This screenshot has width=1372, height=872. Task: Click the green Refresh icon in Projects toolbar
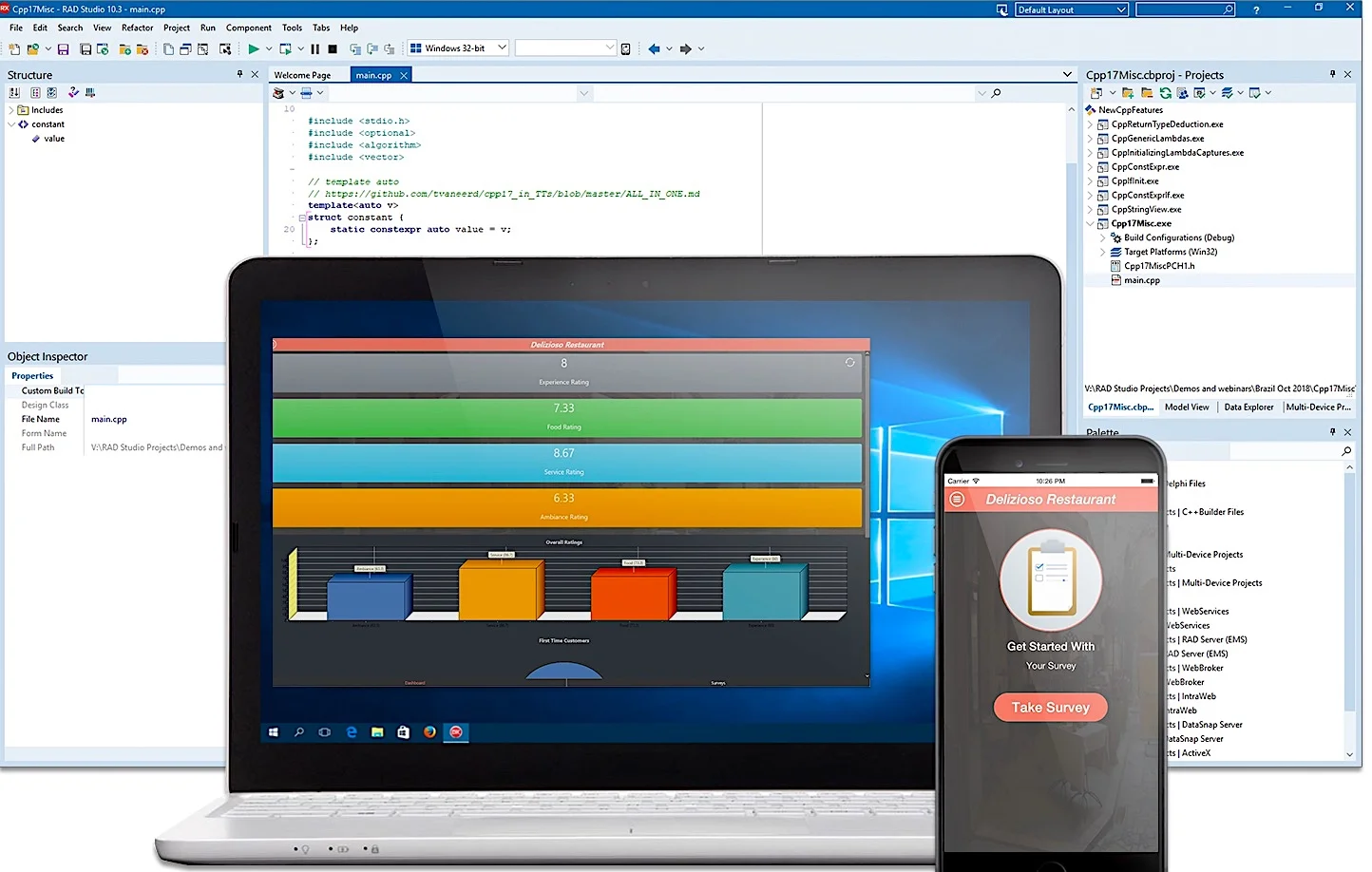(1165, 93)
